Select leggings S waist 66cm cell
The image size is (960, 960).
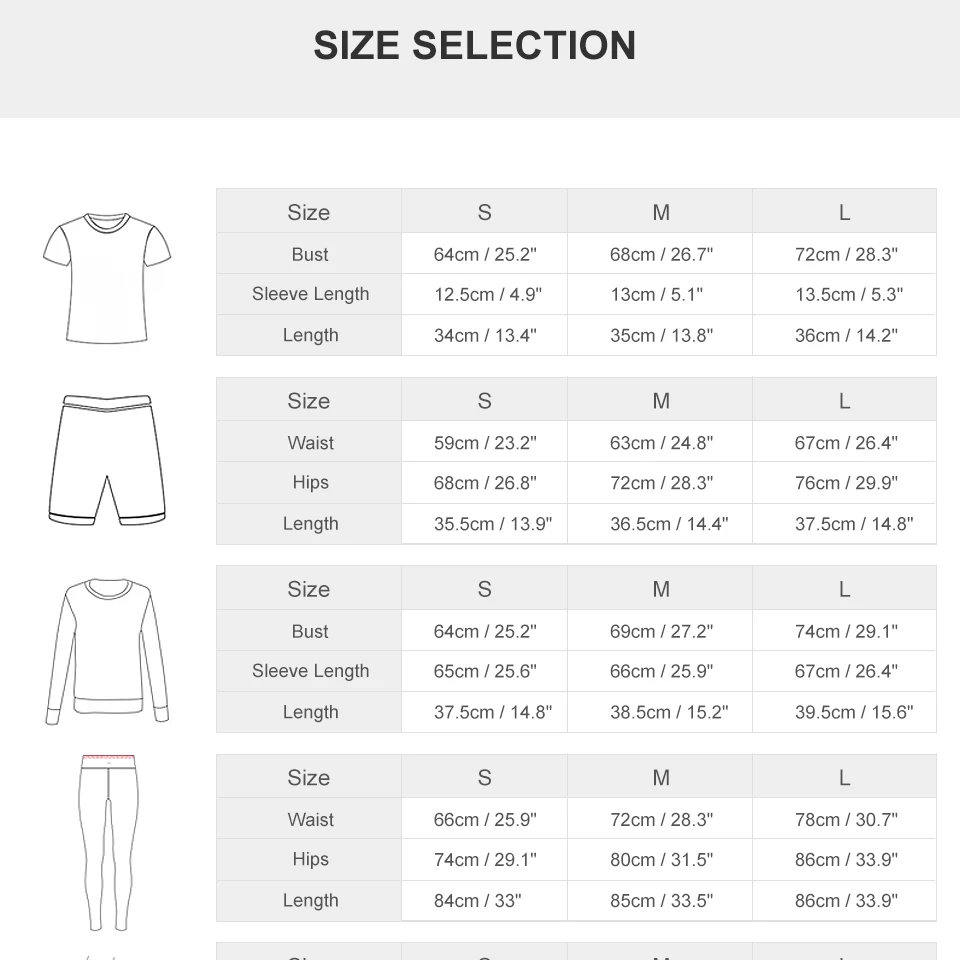[484, 819]
